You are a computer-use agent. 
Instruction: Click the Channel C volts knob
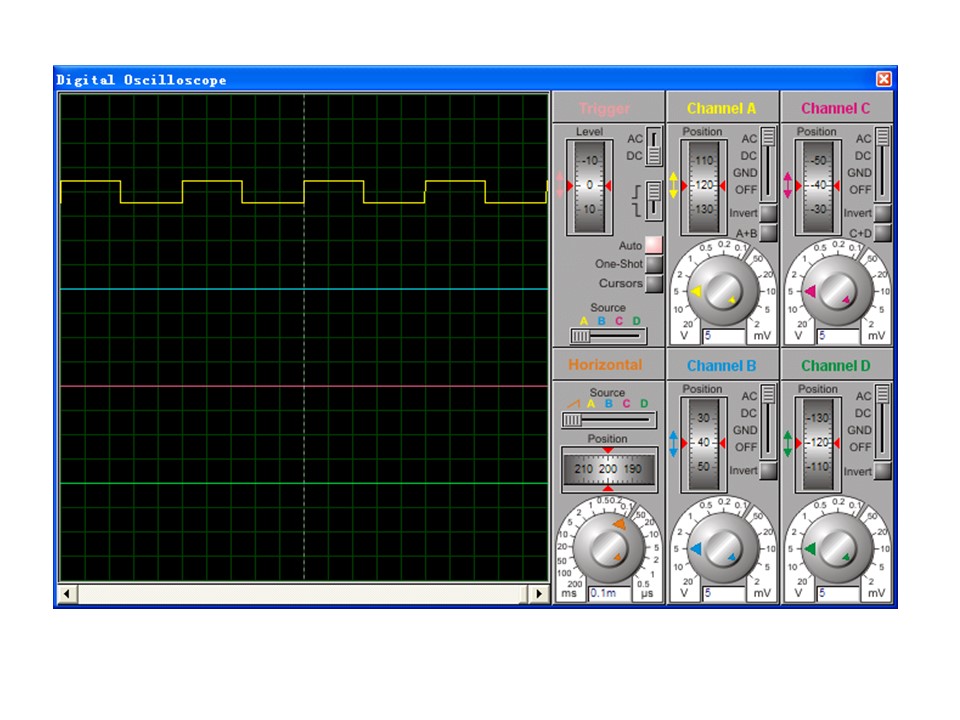tap(838, 291)
